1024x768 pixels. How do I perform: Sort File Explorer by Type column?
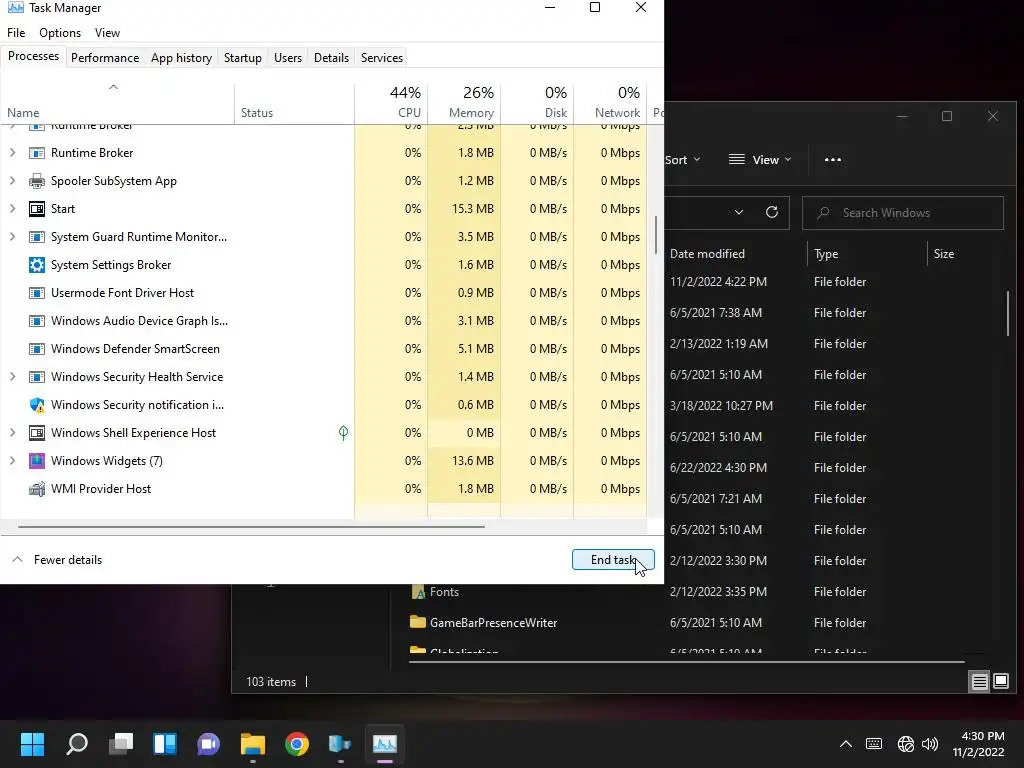[867, 253]
